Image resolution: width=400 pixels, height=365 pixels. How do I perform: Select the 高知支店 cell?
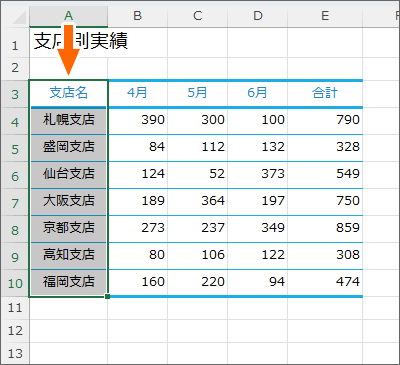click(x=69, y=256)
